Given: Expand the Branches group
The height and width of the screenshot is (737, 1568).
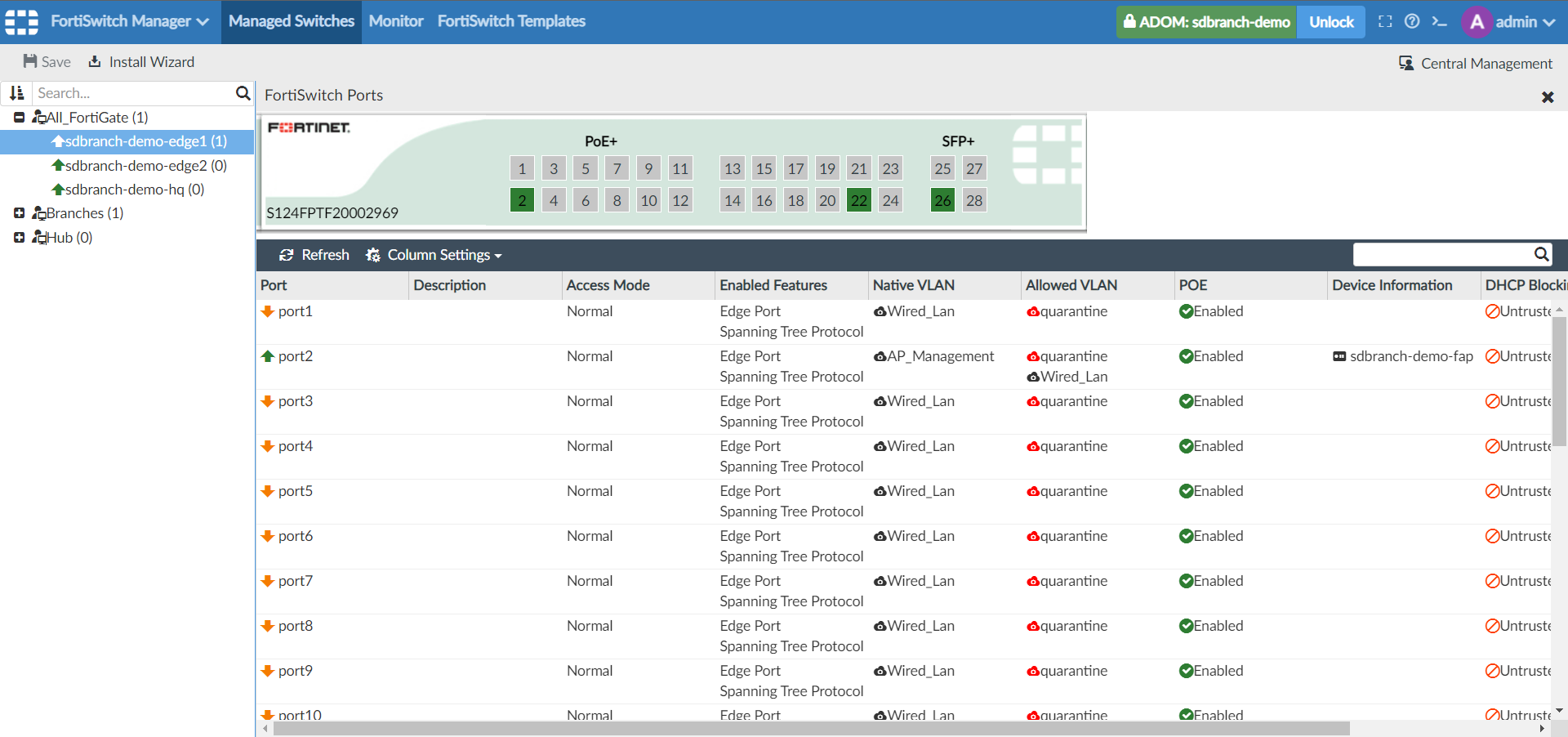Looking at the screenshot, I should coord(19,213).
